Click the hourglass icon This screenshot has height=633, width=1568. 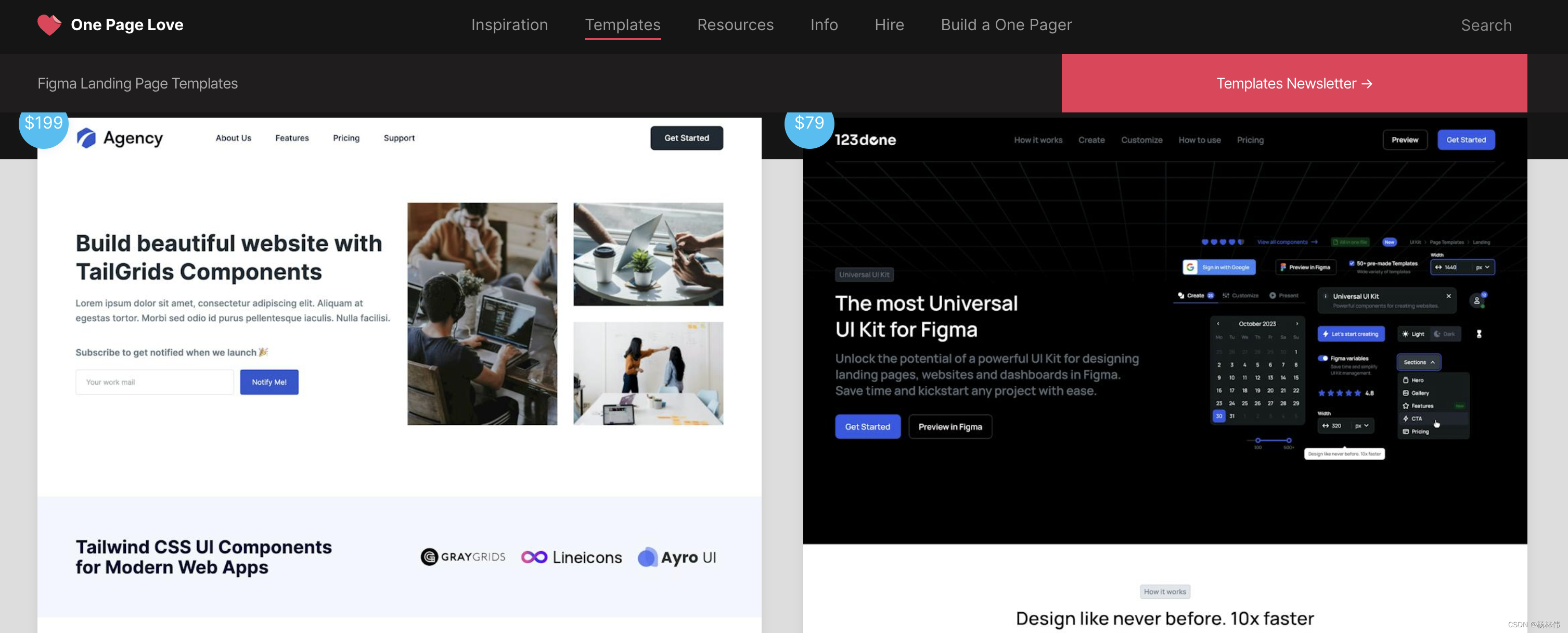(x=1479, y=334)
